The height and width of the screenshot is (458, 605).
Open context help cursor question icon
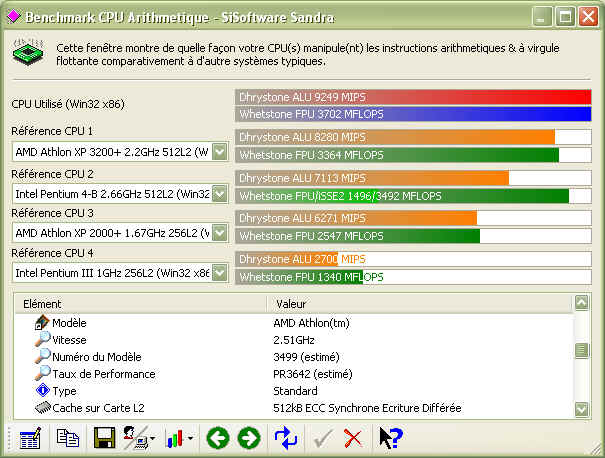pyautogui.click(x=390, y=438)
